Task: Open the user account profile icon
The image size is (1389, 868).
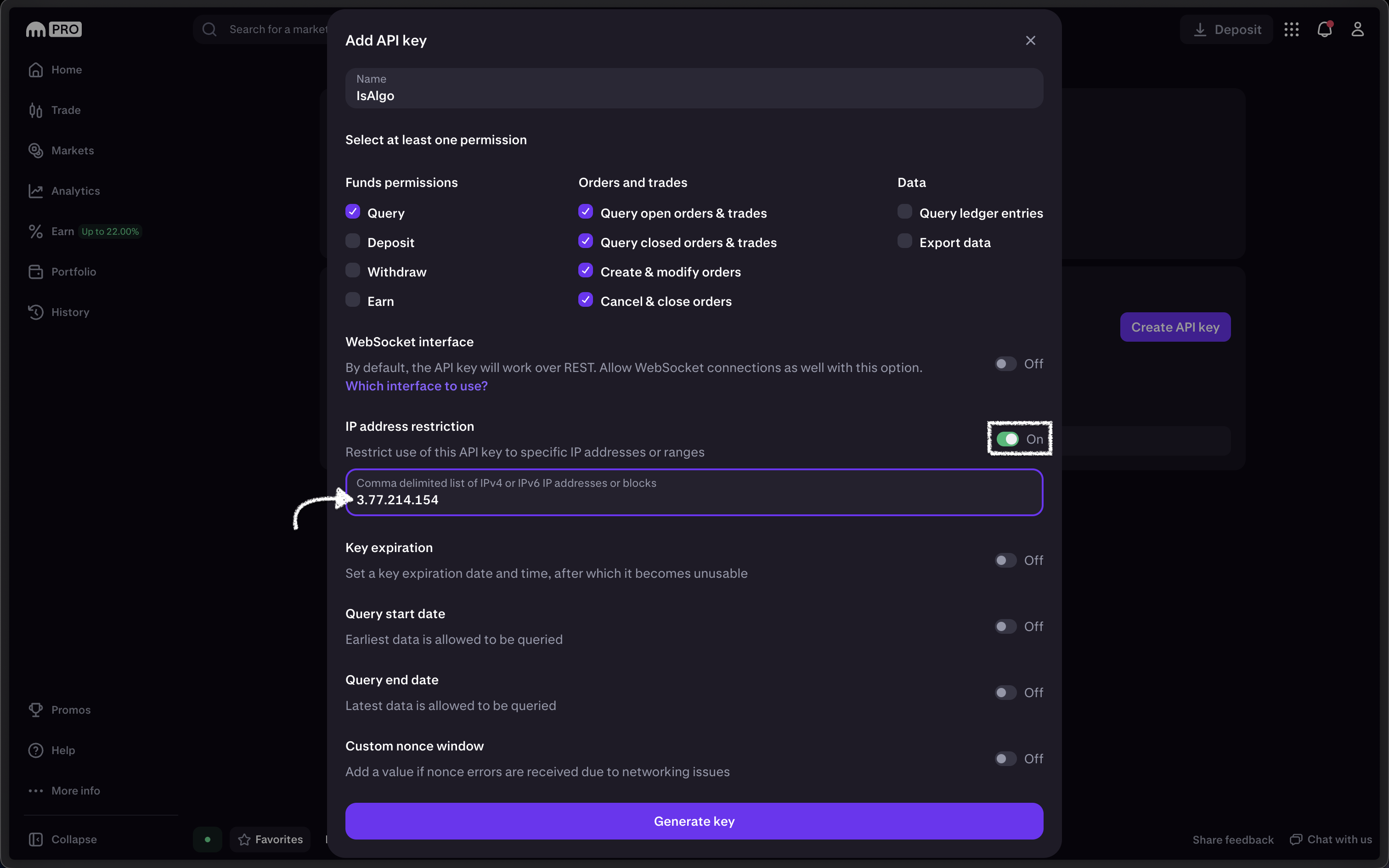Action: pos(1357,29)
